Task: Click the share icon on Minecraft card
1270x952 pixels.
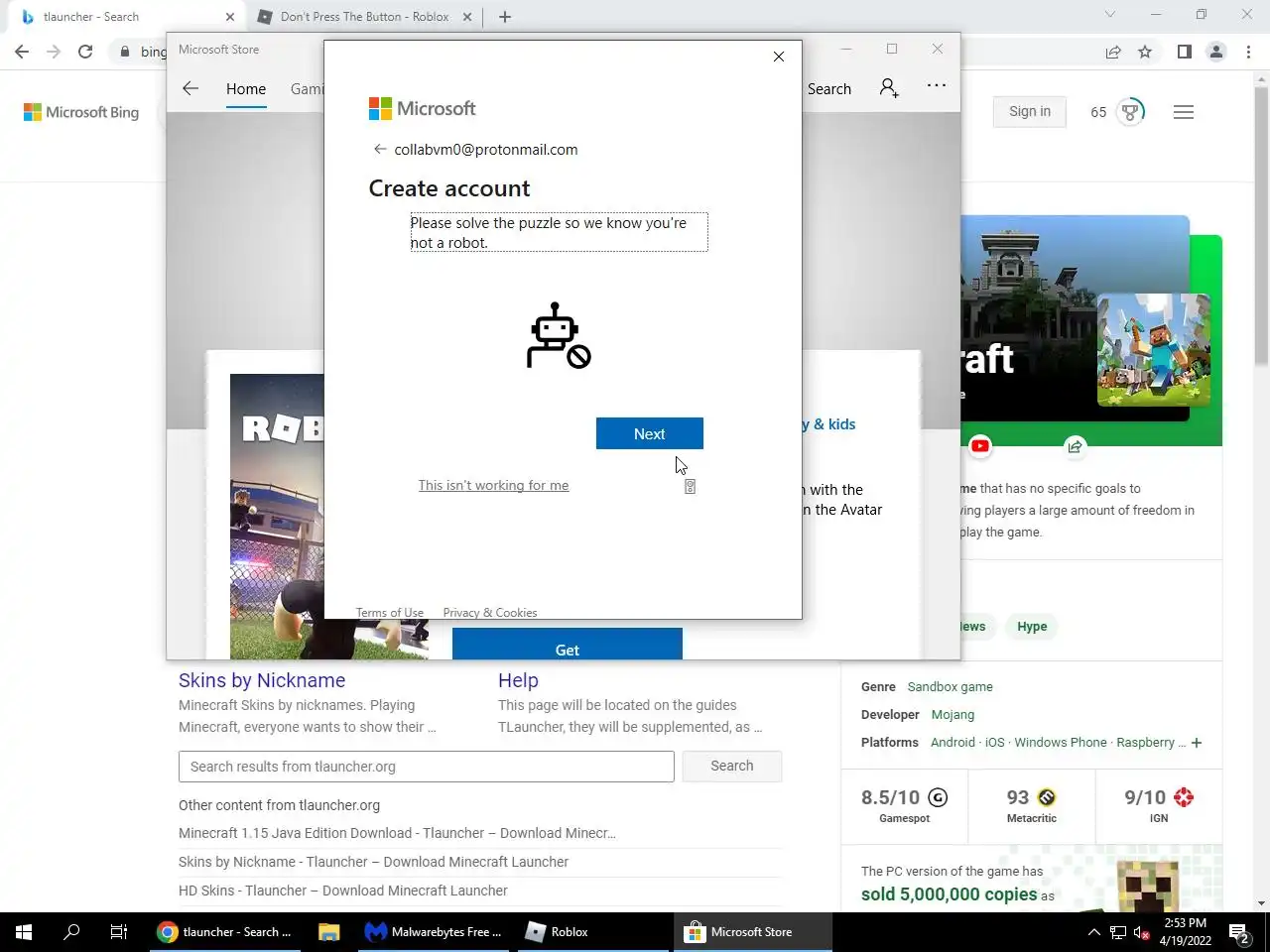Action: click(x=1075, y=446)
